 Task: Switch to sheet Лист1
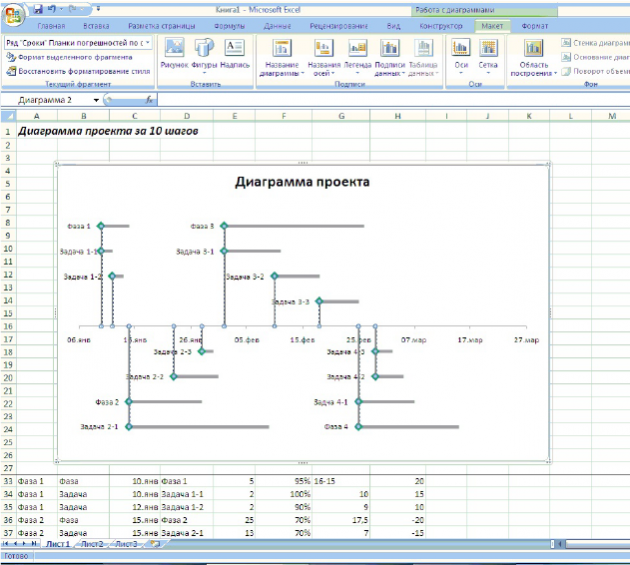(58, 544)
